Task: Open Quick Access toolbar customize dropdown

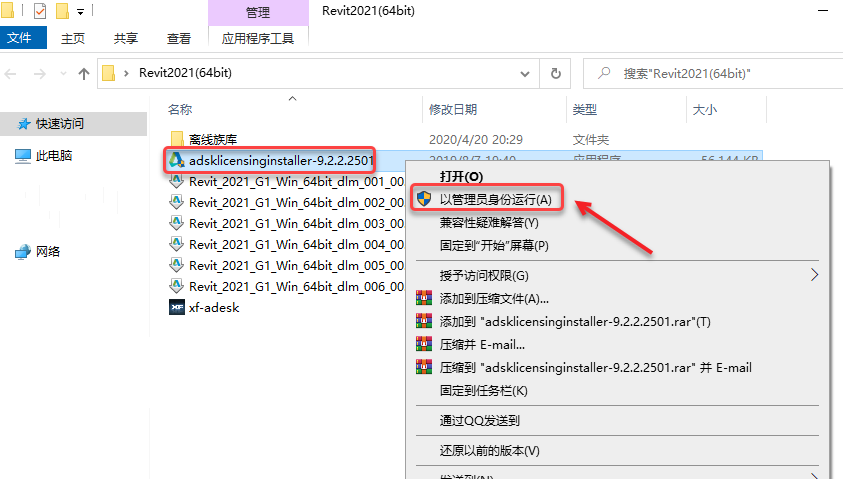Action: click(x=80, y=11)
